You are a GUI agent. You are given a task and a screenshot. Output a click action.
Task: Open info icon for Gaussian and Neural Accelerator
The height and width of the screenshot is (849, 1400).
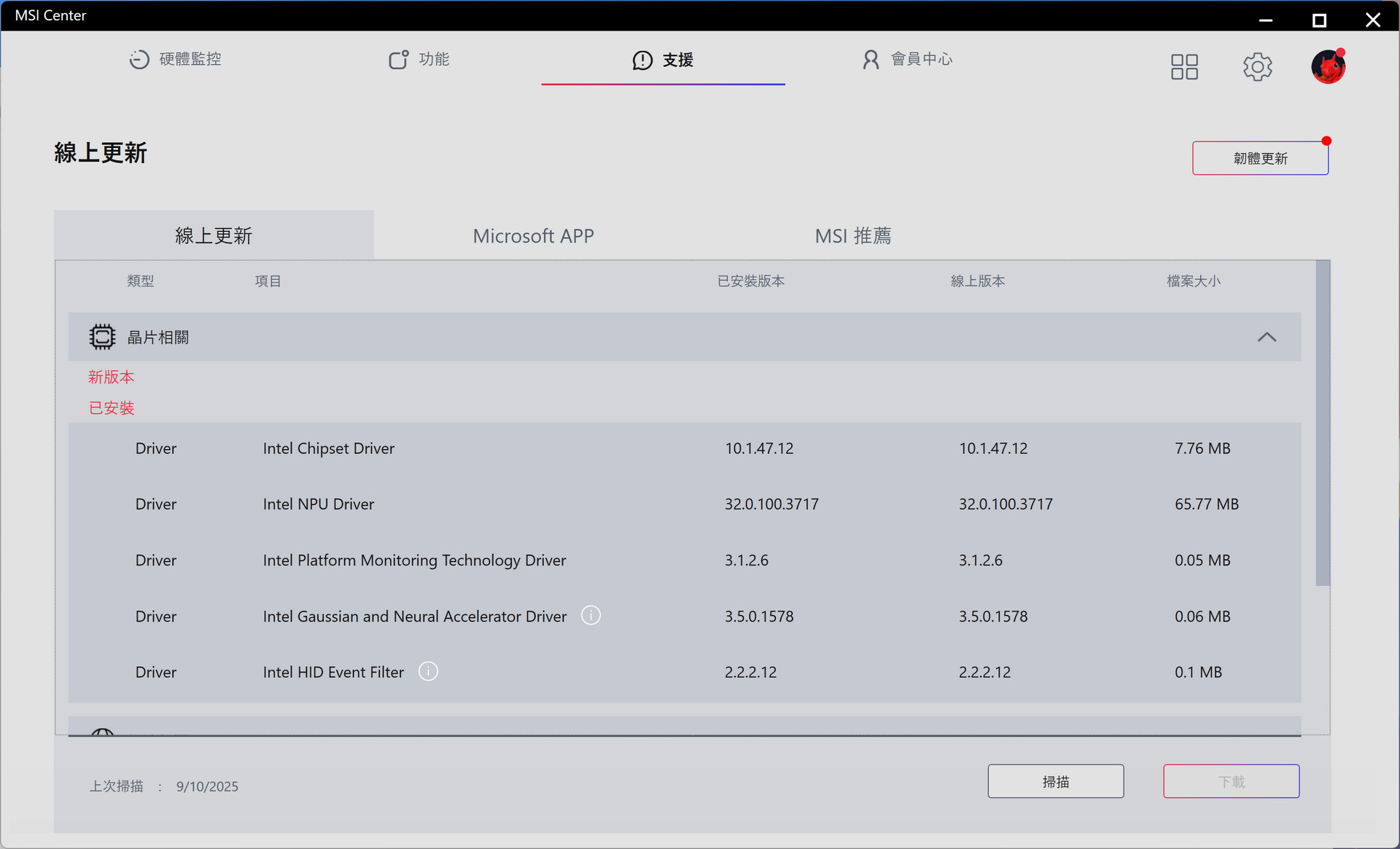coord(591,616)
